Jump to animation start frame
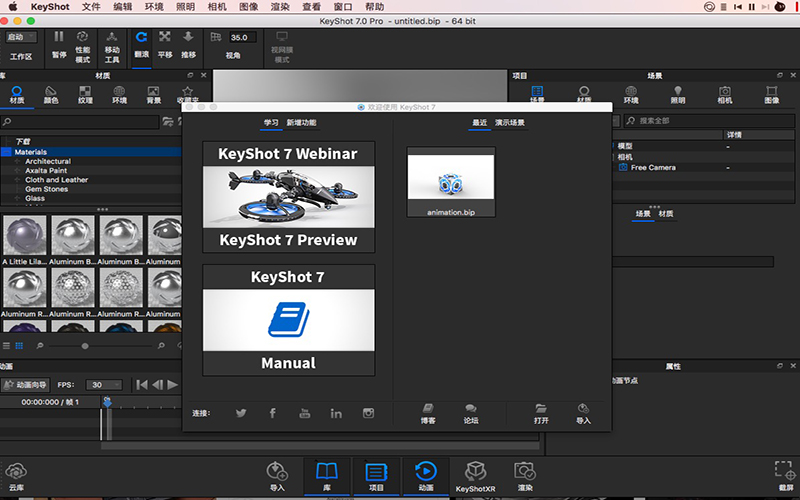Screen dimensions: 800x500 point(142,385)
